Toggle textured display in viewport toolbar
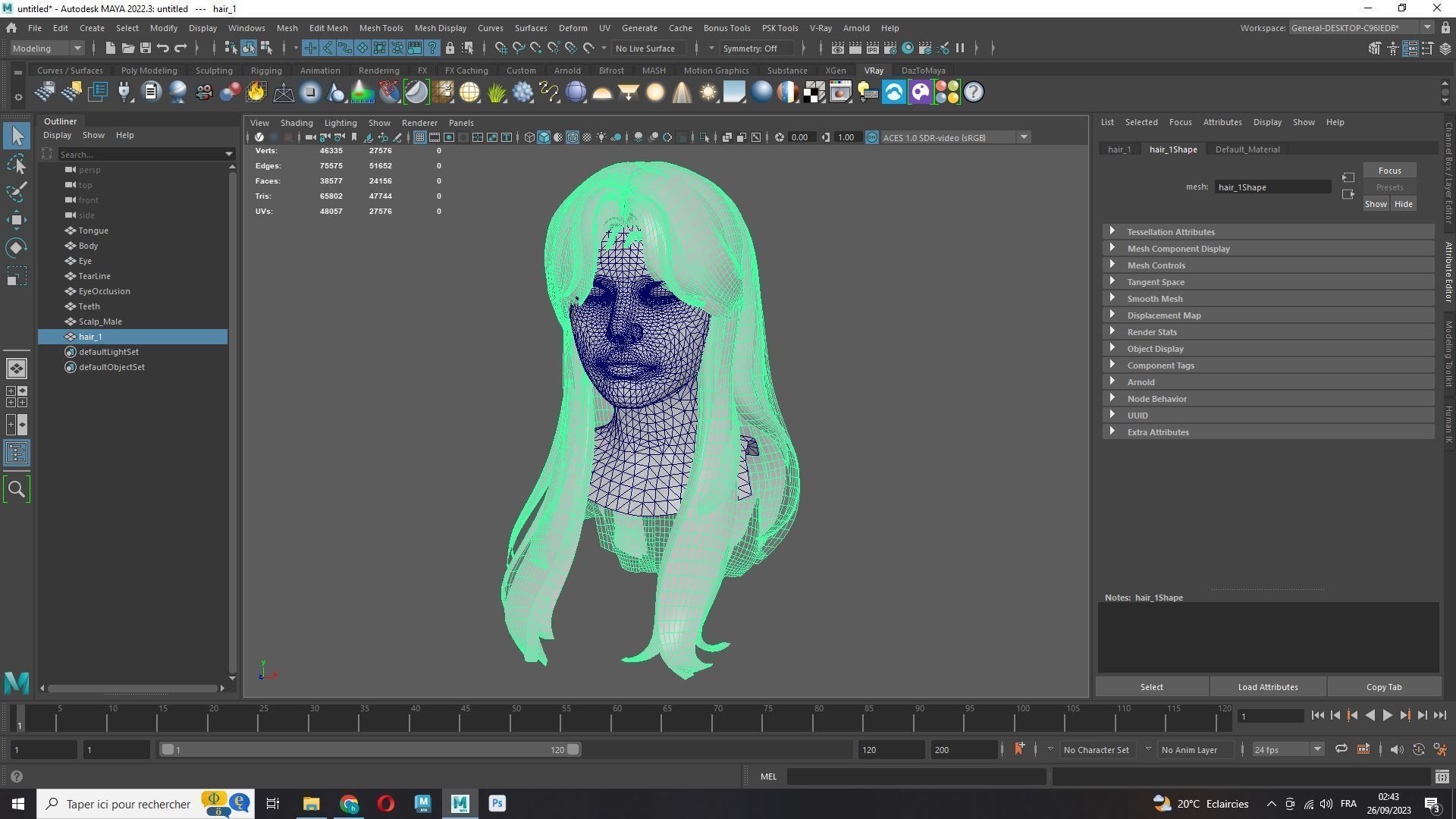Image resolution: width=1456 pixels, height=819 pixels. tap(587, 137)
